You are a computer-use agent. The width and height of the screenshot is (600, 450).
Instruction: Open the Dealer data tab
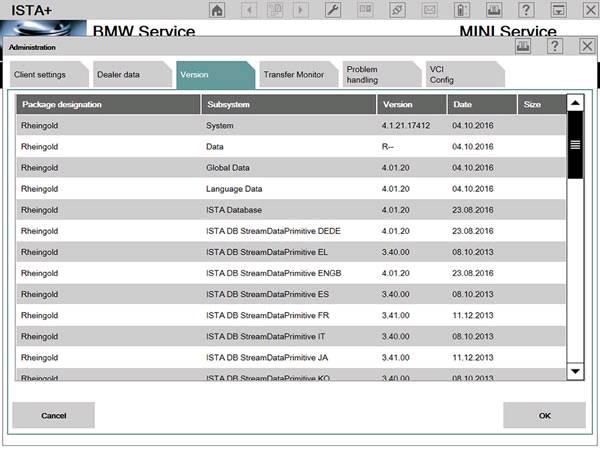click(132, 75)
